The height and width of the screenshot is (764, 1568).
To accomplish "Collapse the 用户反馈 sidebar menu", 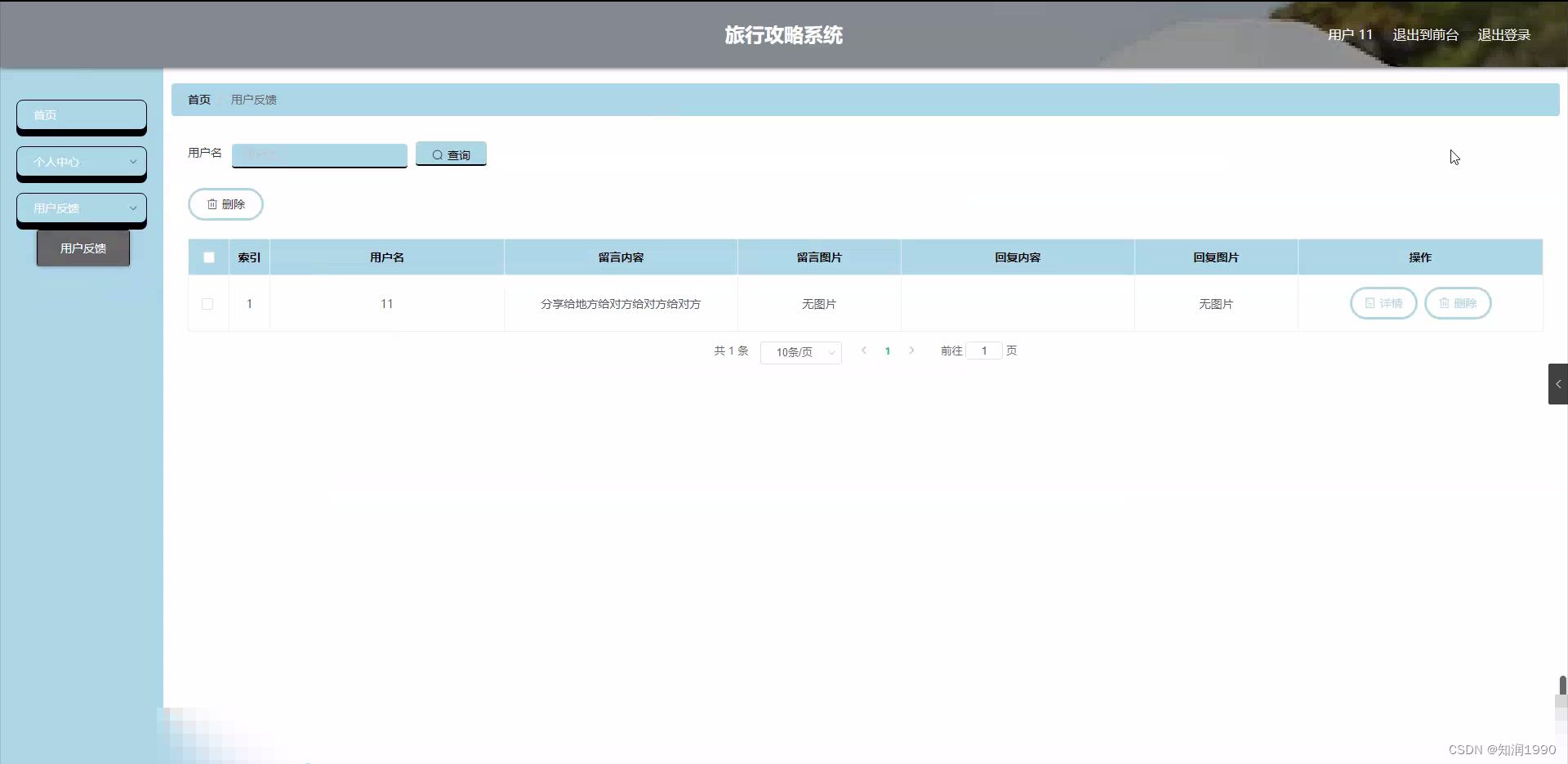I will click(x=81, y=208).
